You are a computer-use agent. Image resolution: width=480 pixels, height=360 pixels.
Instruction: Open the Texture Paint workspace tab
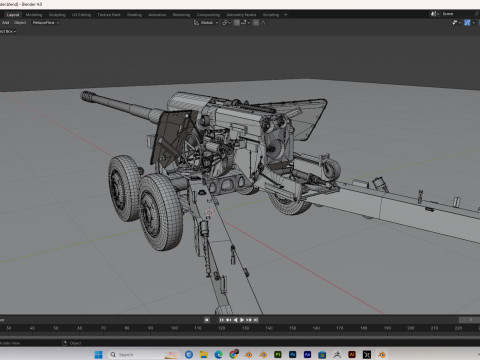click(x=109, y=15)
